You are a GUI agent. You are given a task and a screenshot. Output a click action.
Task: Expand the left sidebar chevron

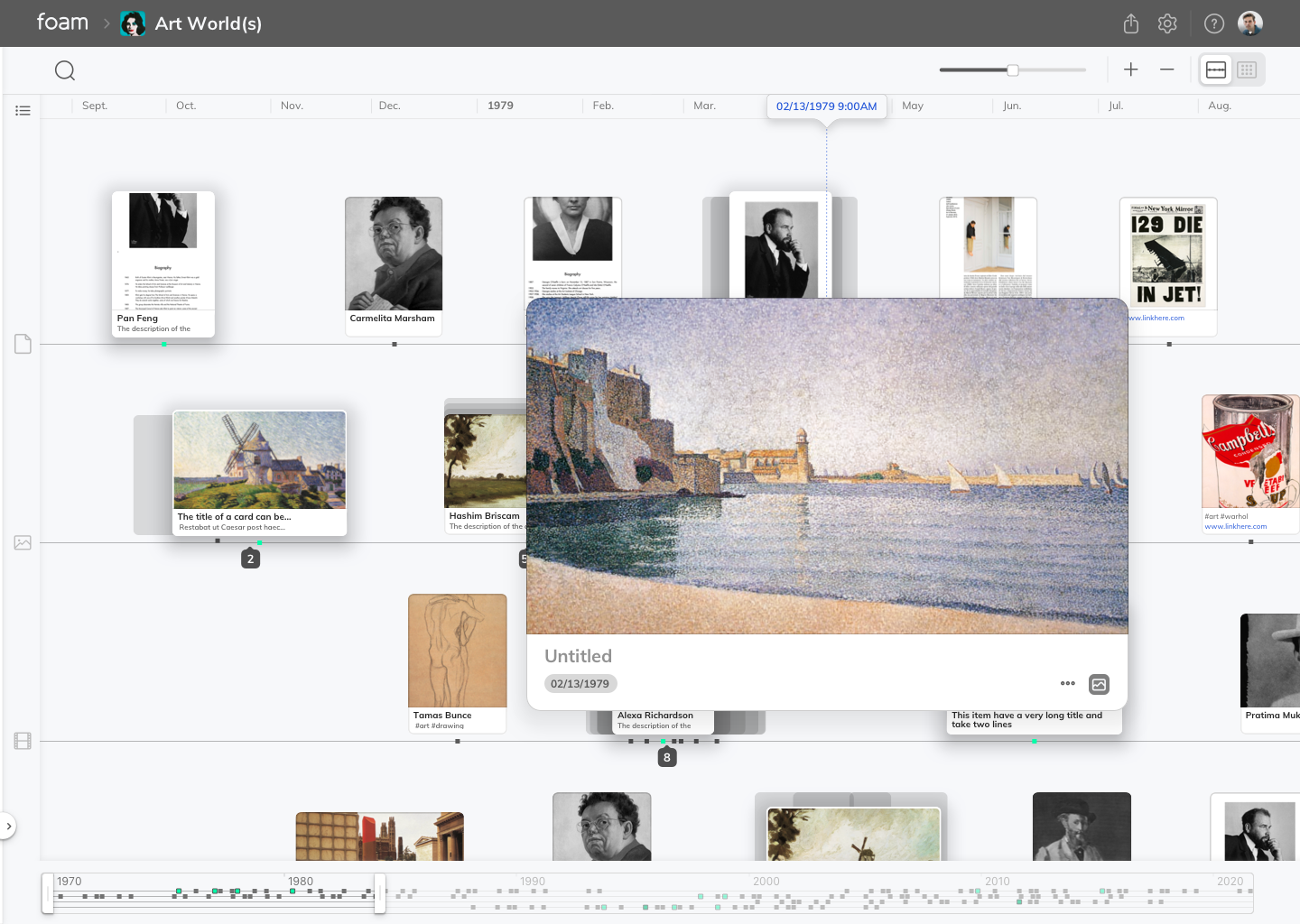tap(8, 826)
